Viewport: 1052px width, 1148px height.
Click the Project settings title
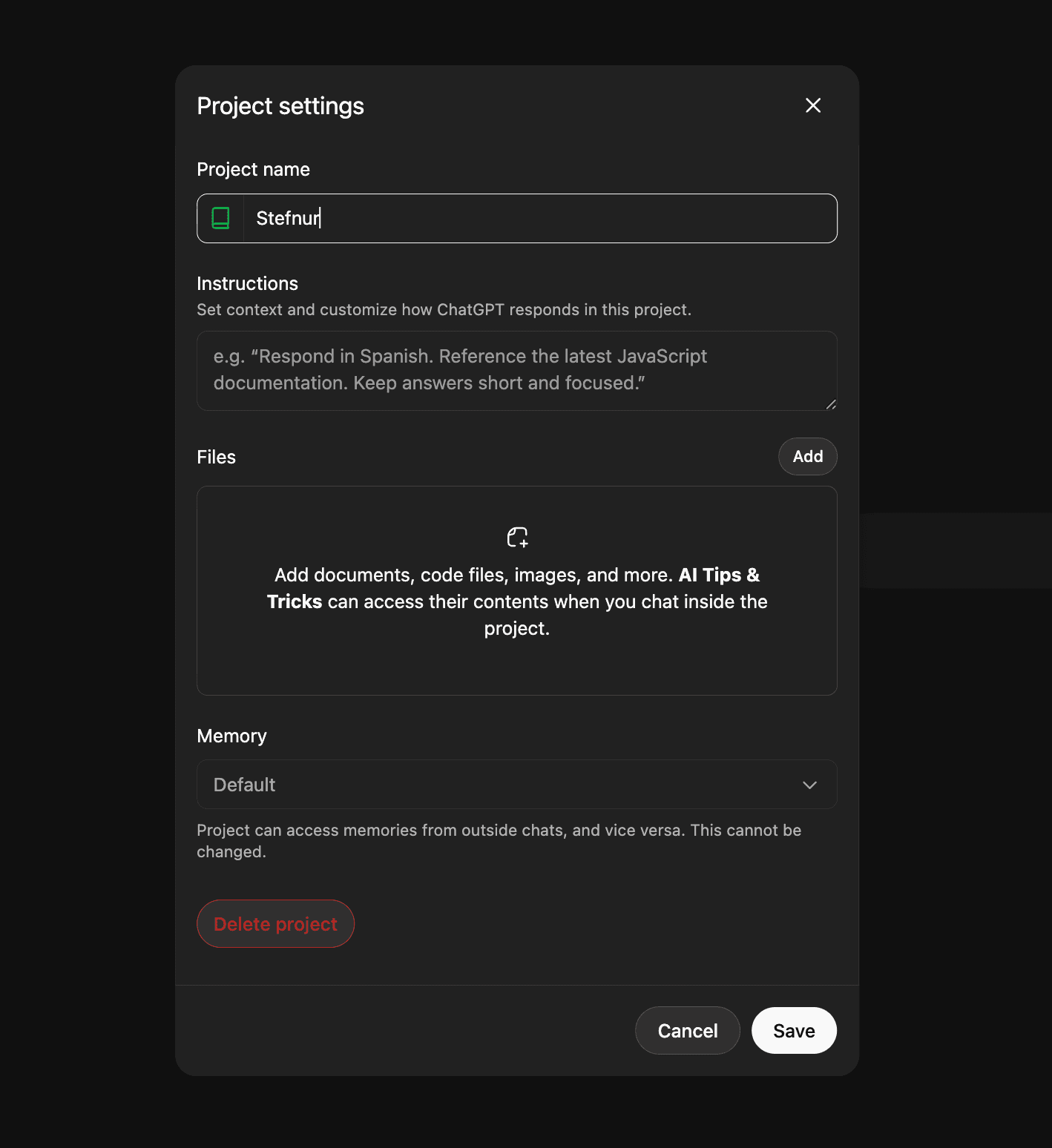280,106
